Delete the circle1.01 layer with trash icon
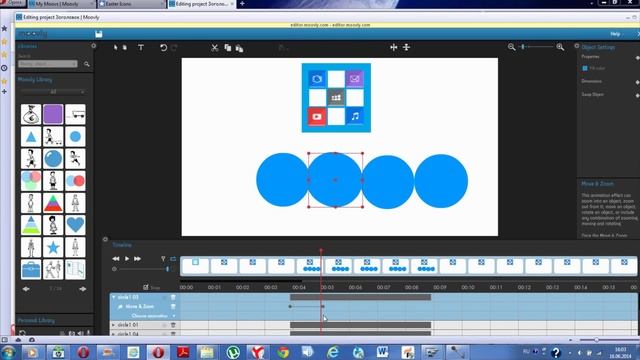The width and height of the screenshot is (640, 360). tap(173, 325)
